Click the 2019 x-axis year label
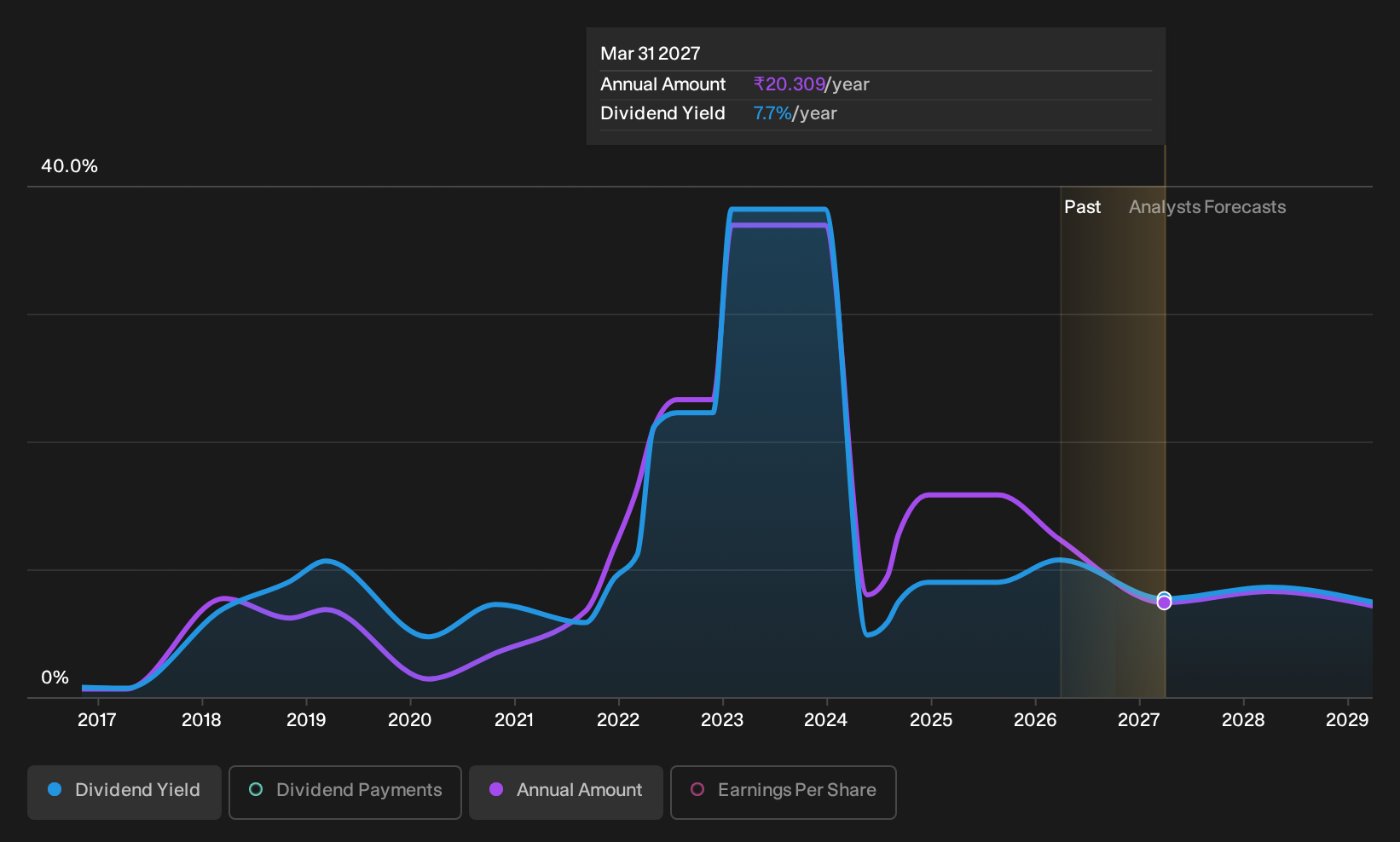Screen dimensions: 1400x842 pos(306,720)
